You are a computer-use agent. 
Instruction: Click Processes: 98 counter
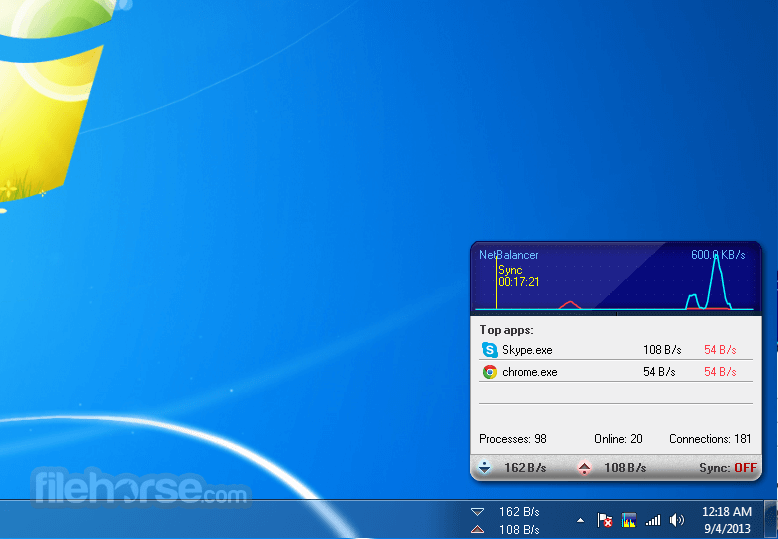click(x=513, y=439)
